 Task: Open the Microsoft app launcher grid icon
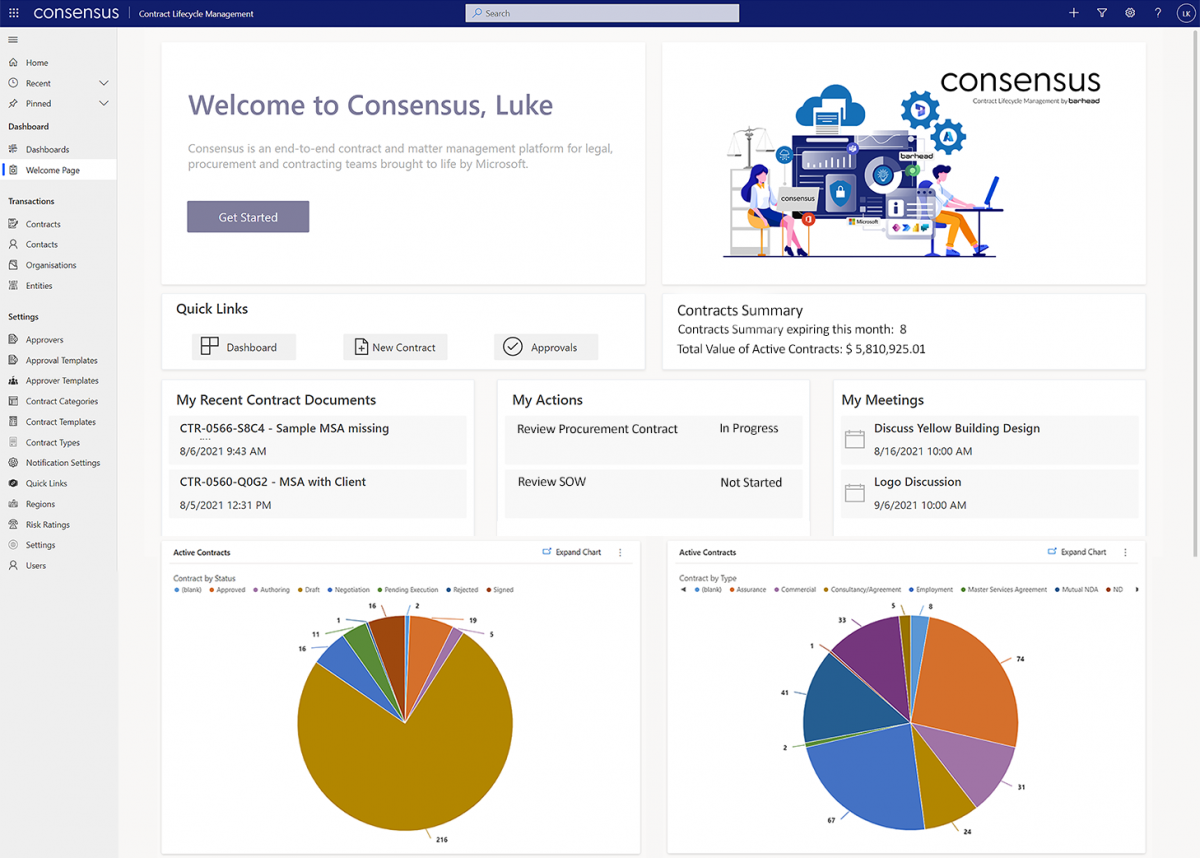[12, 13]
